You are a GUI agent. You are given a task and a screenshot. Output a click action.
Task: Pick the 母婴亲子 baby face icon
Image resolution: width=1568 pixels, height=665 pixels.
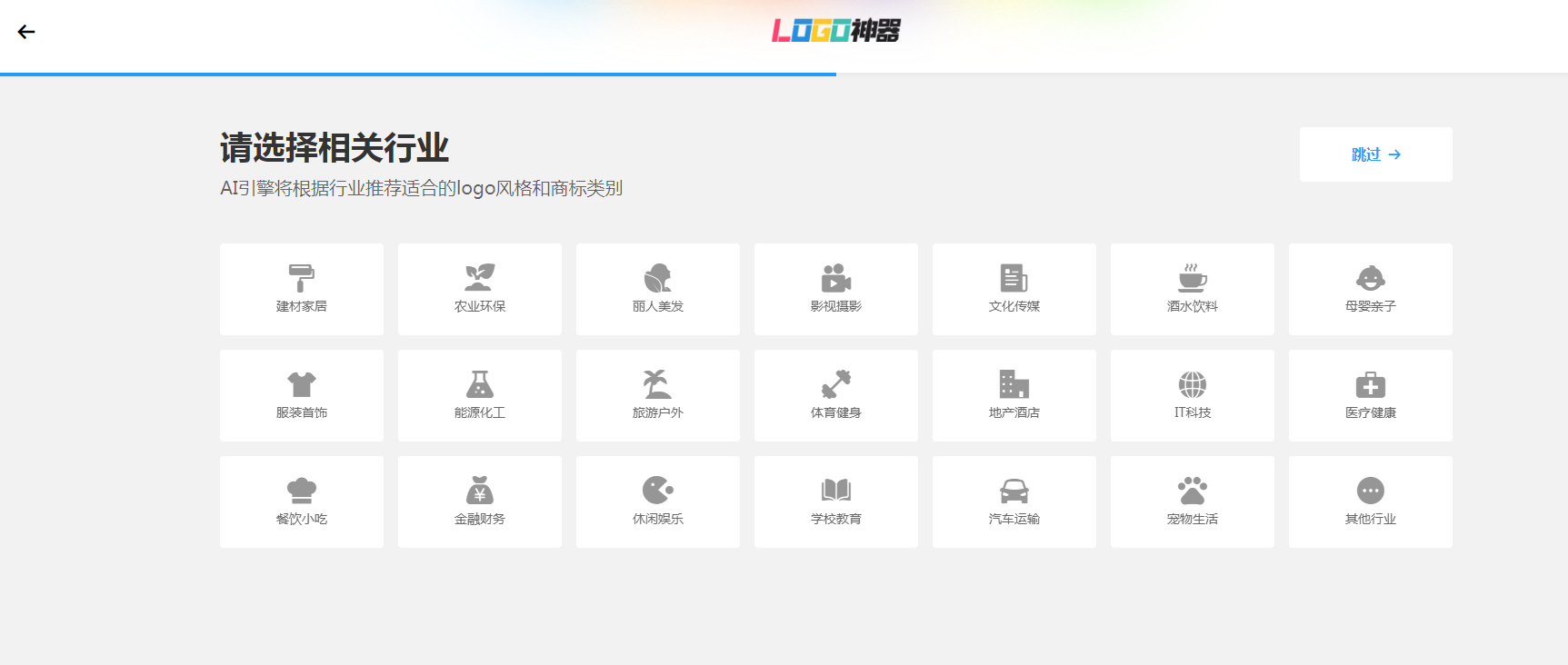1370,278
